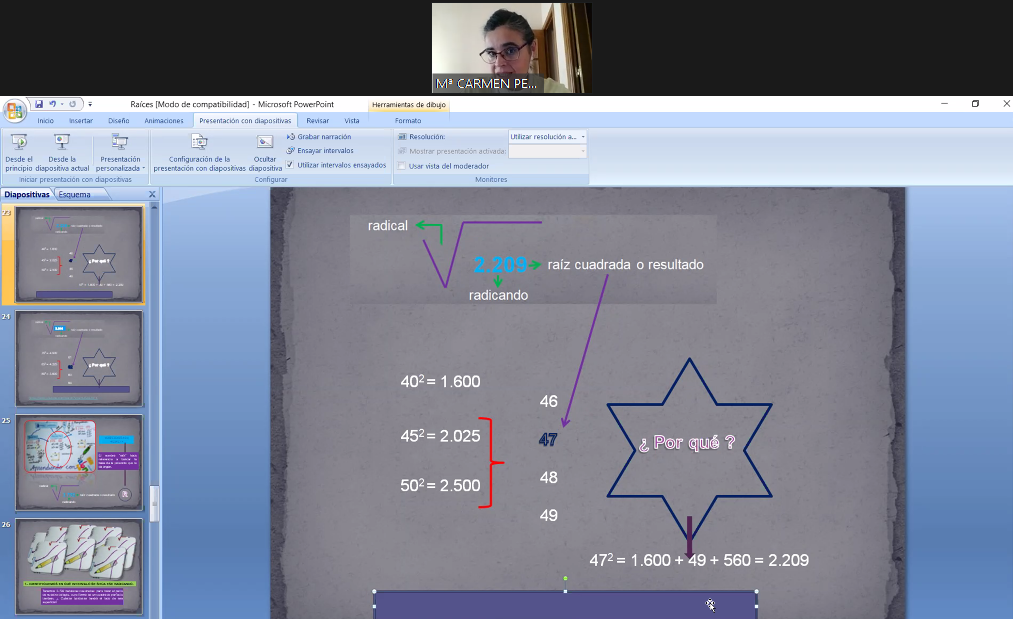Click Grabar narración button

click(324, 136)
